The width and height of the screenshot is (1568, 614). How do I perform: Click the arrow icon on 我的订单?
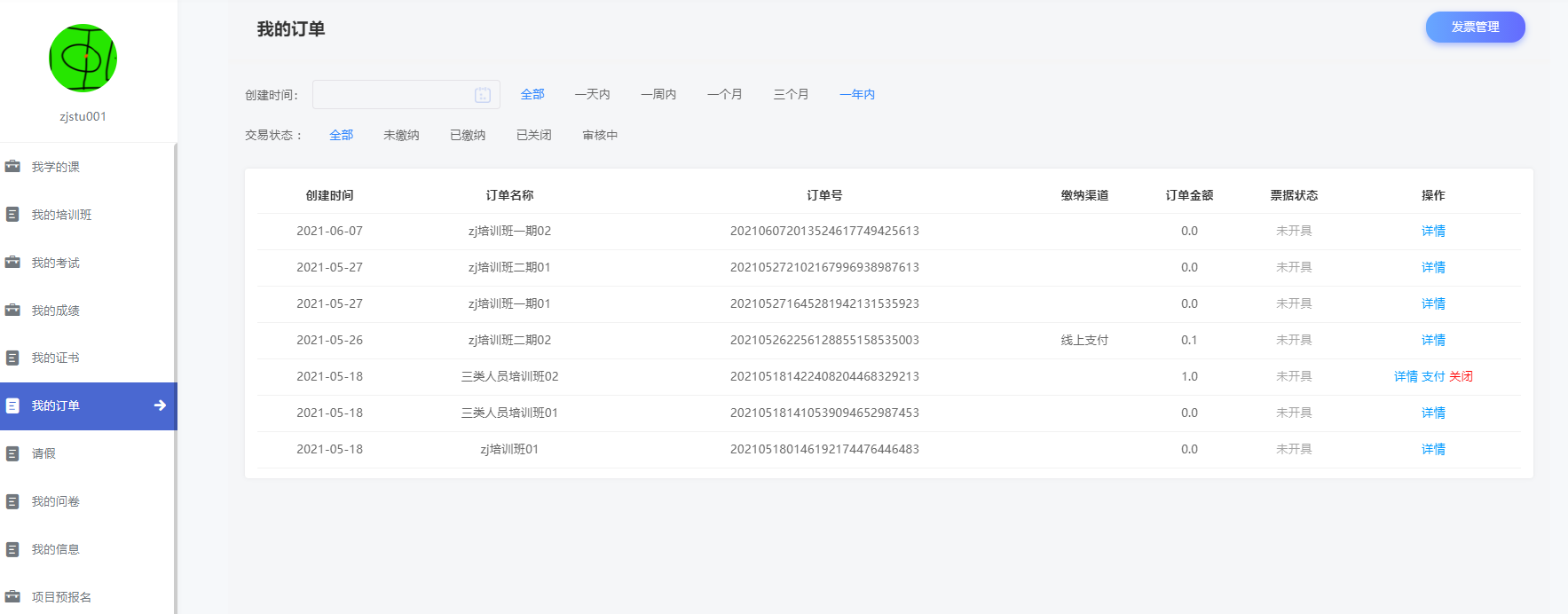coord(160,405)
